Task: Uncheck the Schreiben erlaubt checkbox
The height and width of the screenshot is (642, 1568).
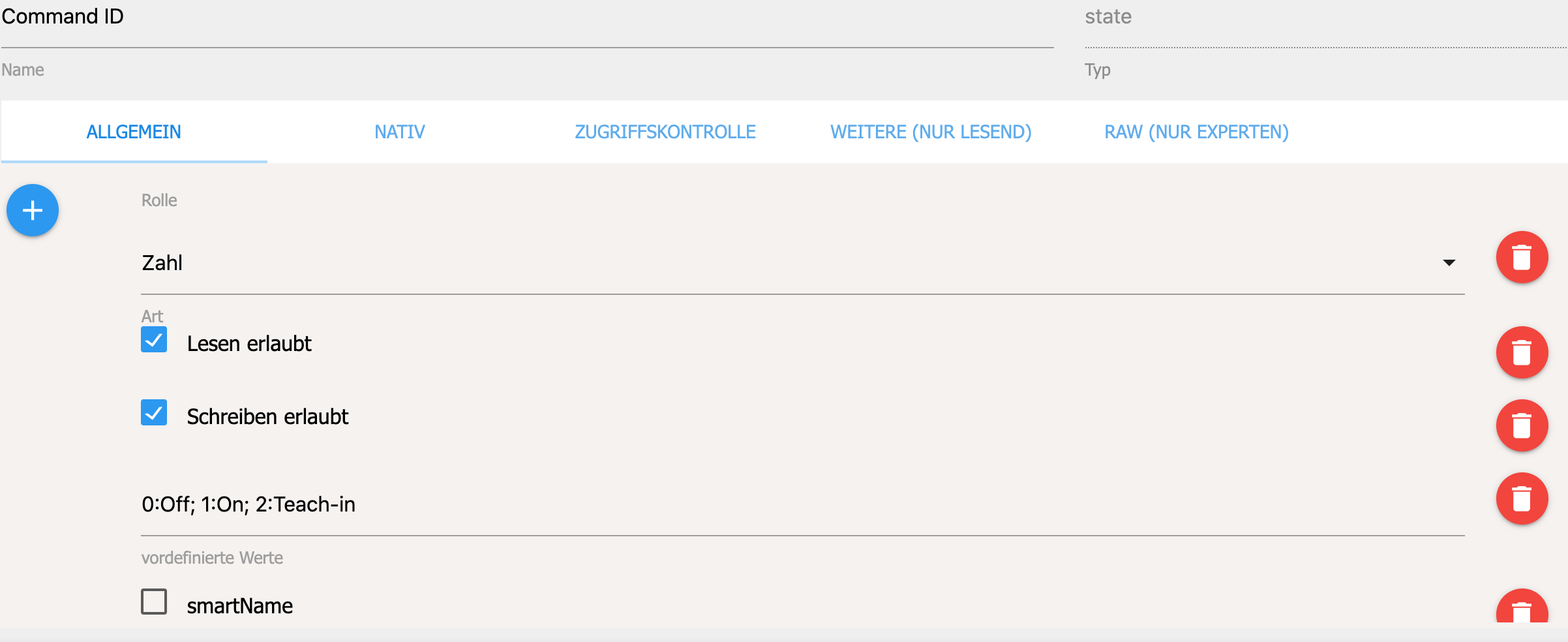Action: point(154,412)
